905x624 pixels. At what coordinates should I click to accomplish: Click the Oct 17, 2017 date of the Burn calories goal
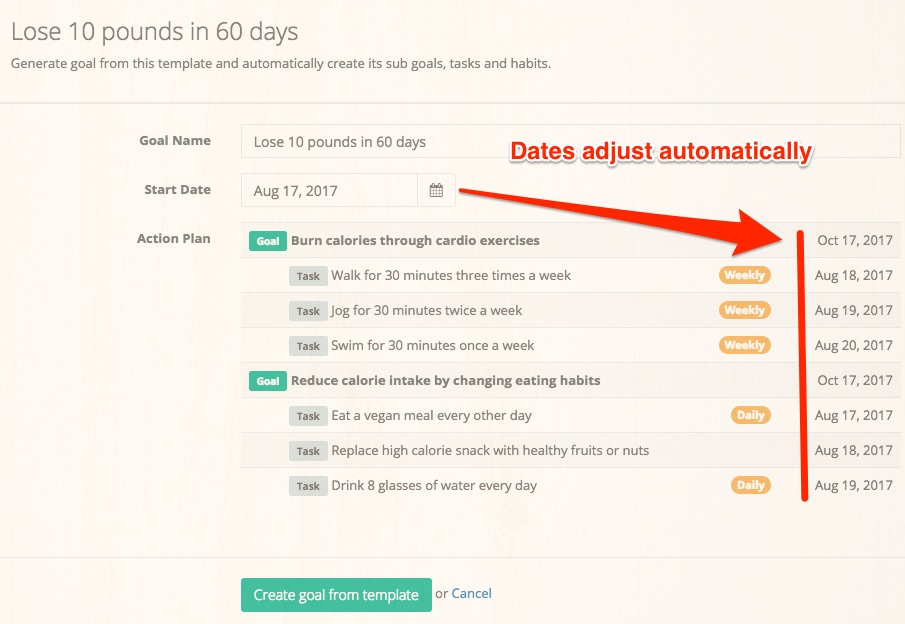pyautogui.click(x=854, y=240)
